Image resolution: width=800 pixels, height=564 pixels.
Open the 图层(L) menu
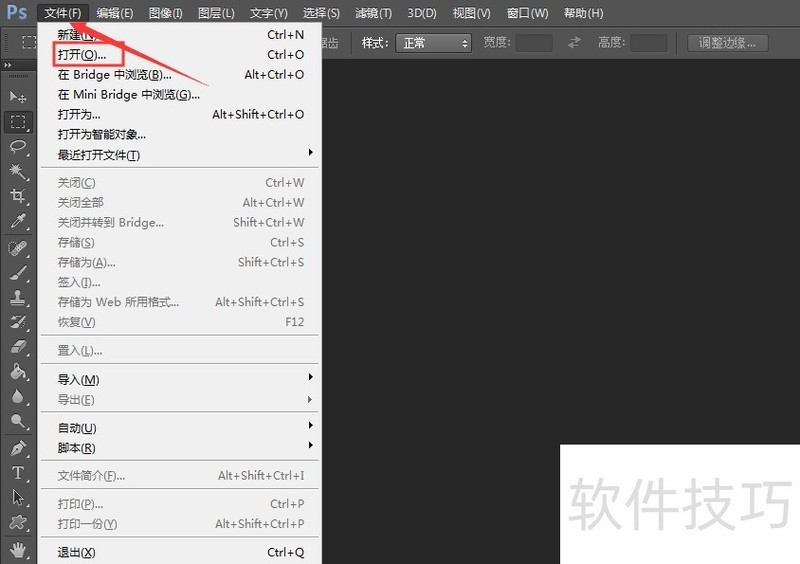[216, 13]
